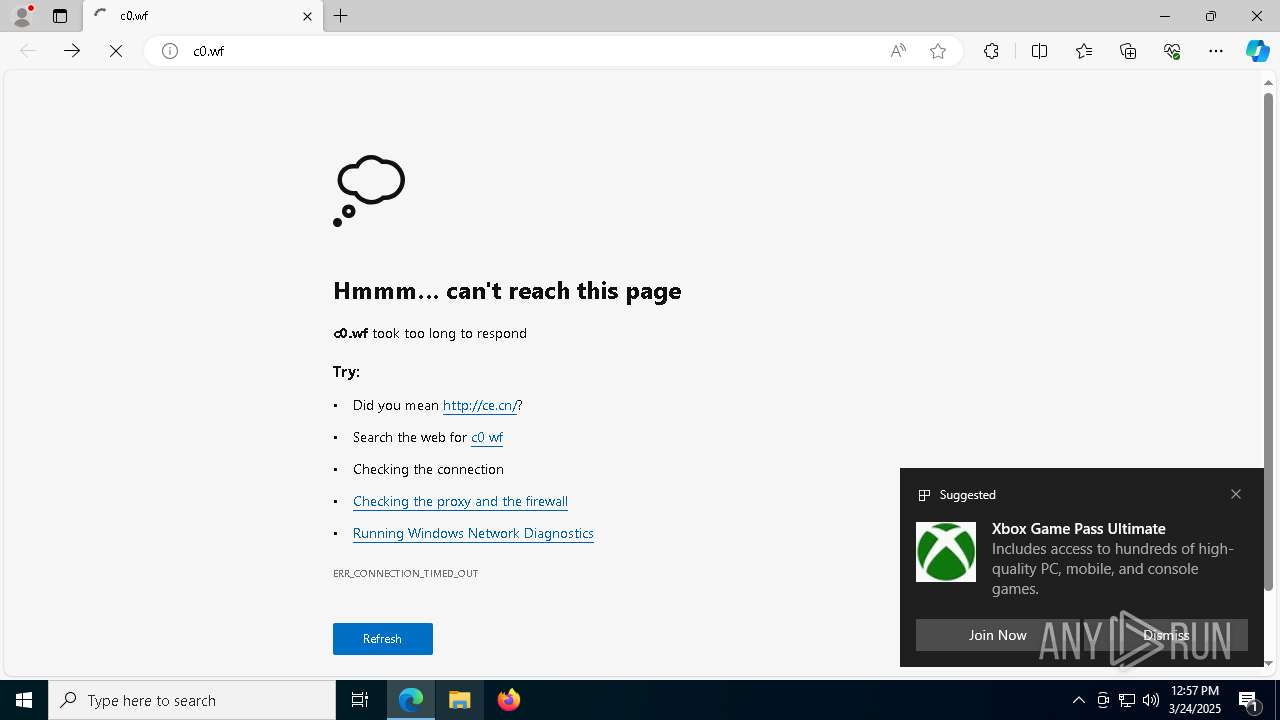1280x720 pixels.
Task: Open the Copilot sidebar
Action: pyautogui.click(x=1258, y=51)
